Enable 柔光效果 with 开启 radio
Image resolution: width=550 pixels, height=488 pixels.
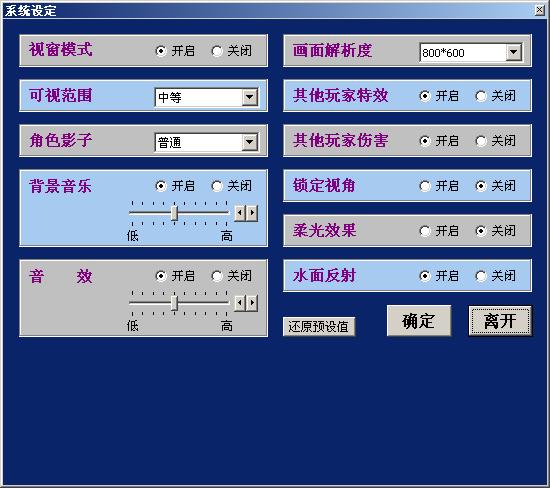coord(425,231)
